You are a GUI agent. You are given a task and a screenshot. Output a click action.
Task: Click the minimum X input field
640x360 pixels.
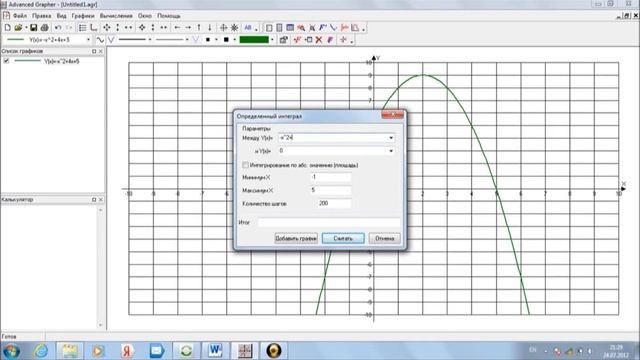click(331, 177)
